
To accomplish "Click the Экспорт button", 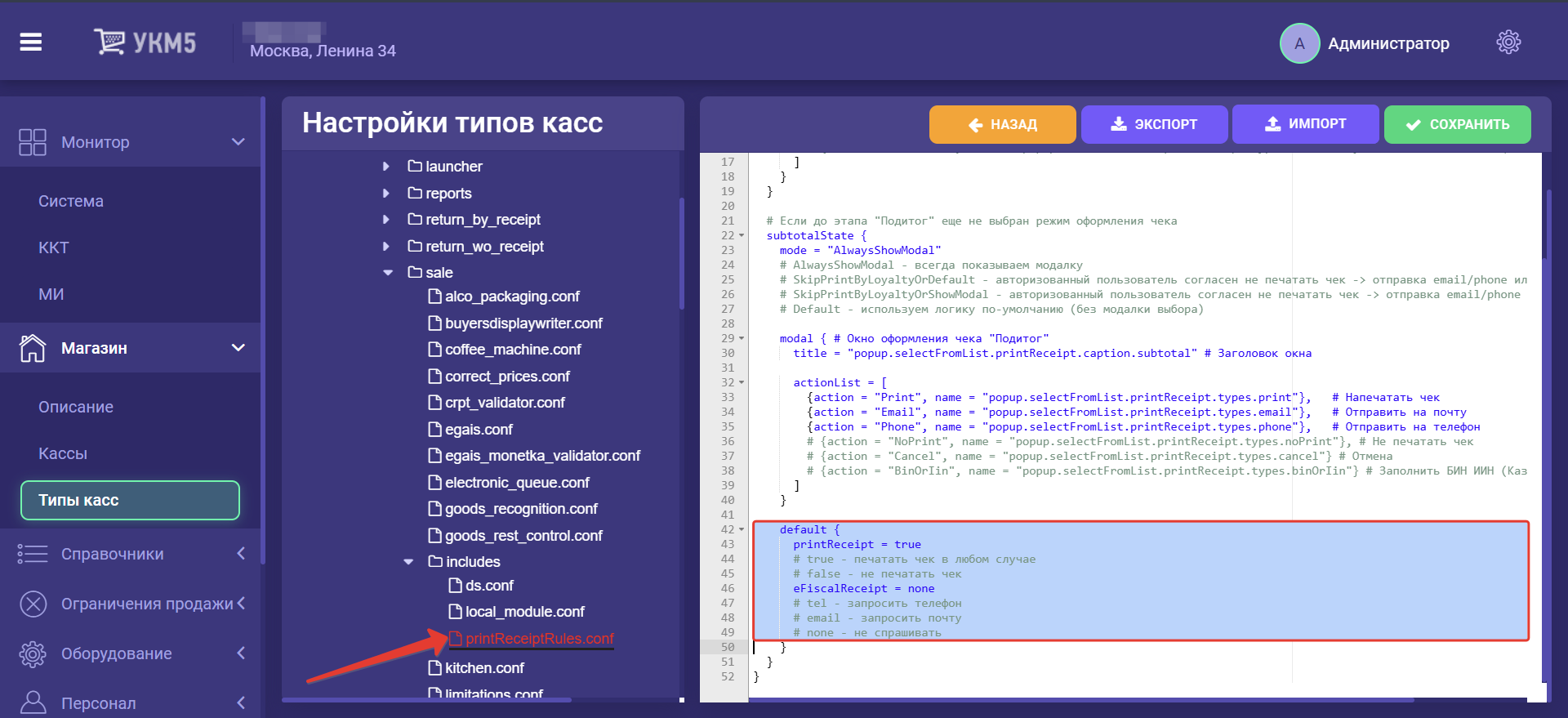I will [x=1154, y=124].
